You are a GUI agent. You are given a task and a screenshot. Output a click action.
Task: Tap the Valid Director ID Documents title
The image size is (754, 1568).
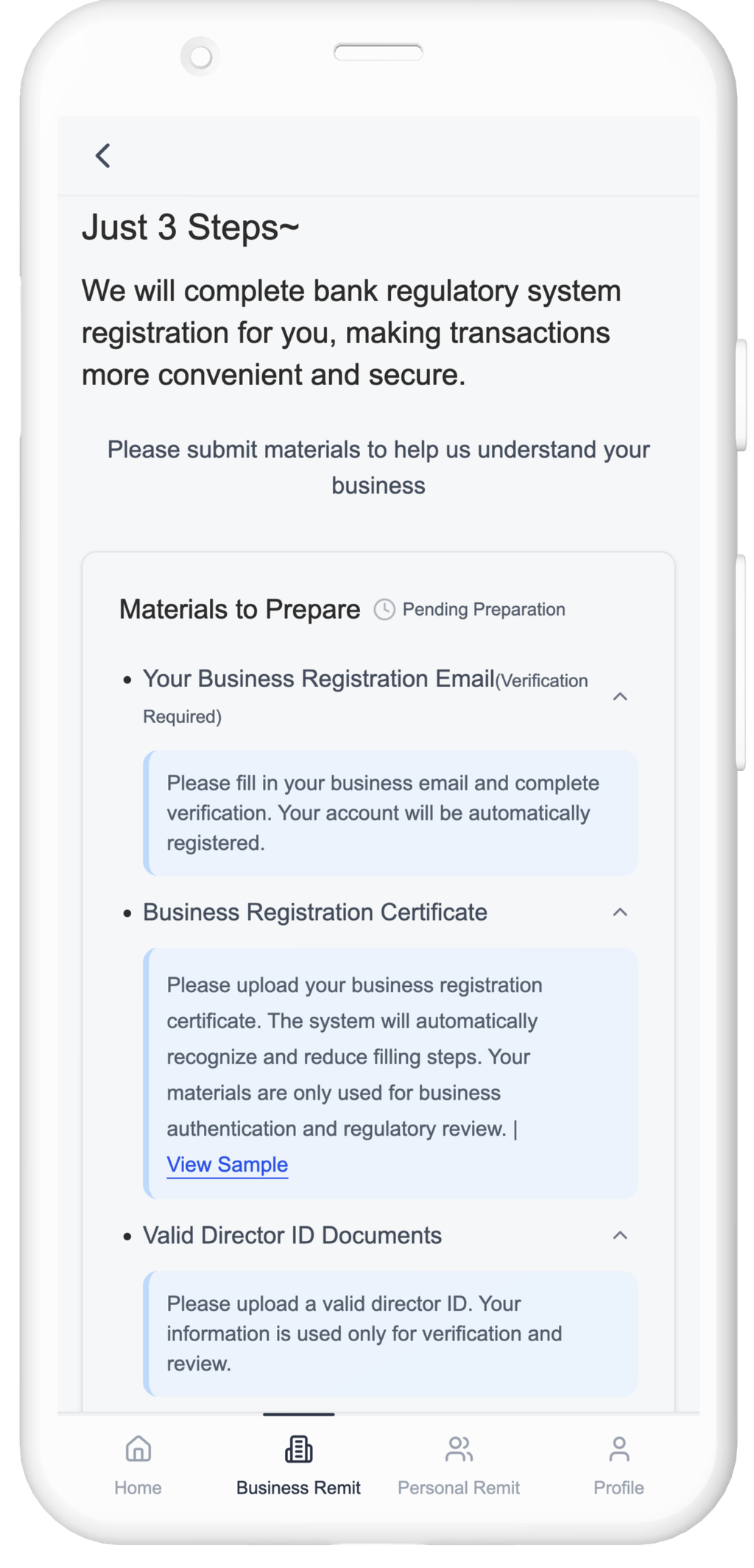[292, 1235]
